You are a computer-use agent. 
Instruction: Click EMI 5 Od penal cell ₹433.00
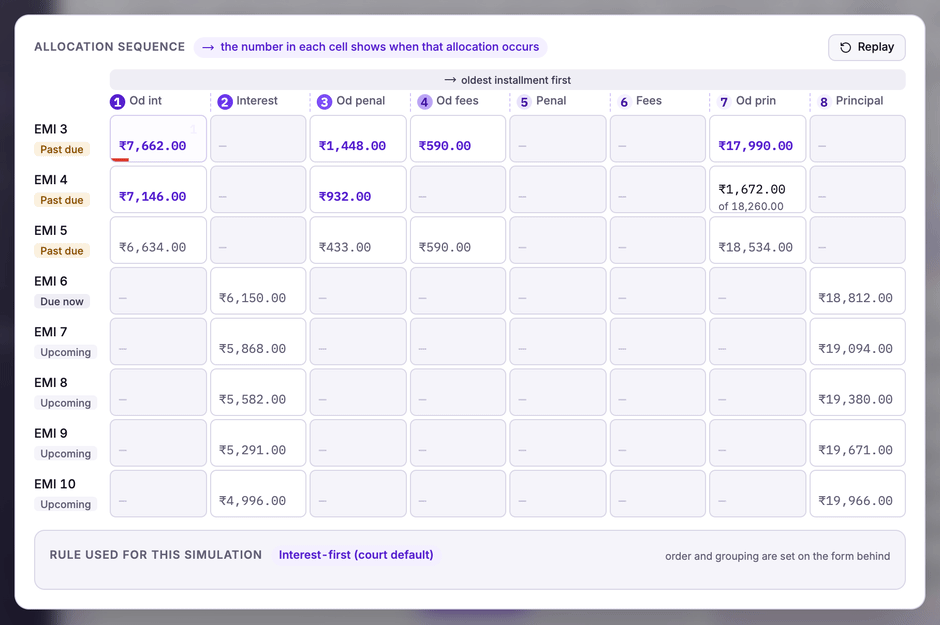[x=358, y=240]
